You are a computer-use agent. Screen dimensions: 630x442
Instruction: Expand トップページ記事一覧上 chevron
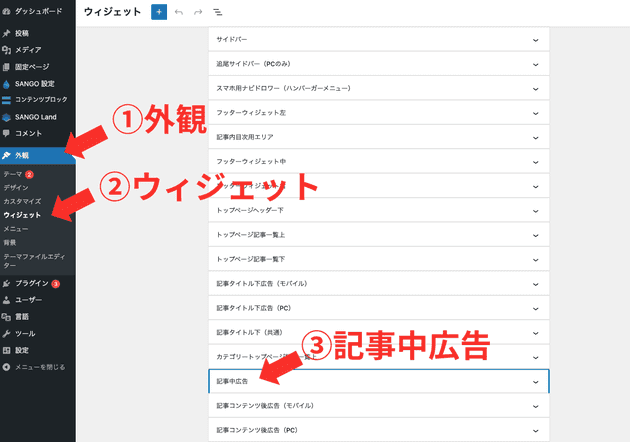click(536, 235)
